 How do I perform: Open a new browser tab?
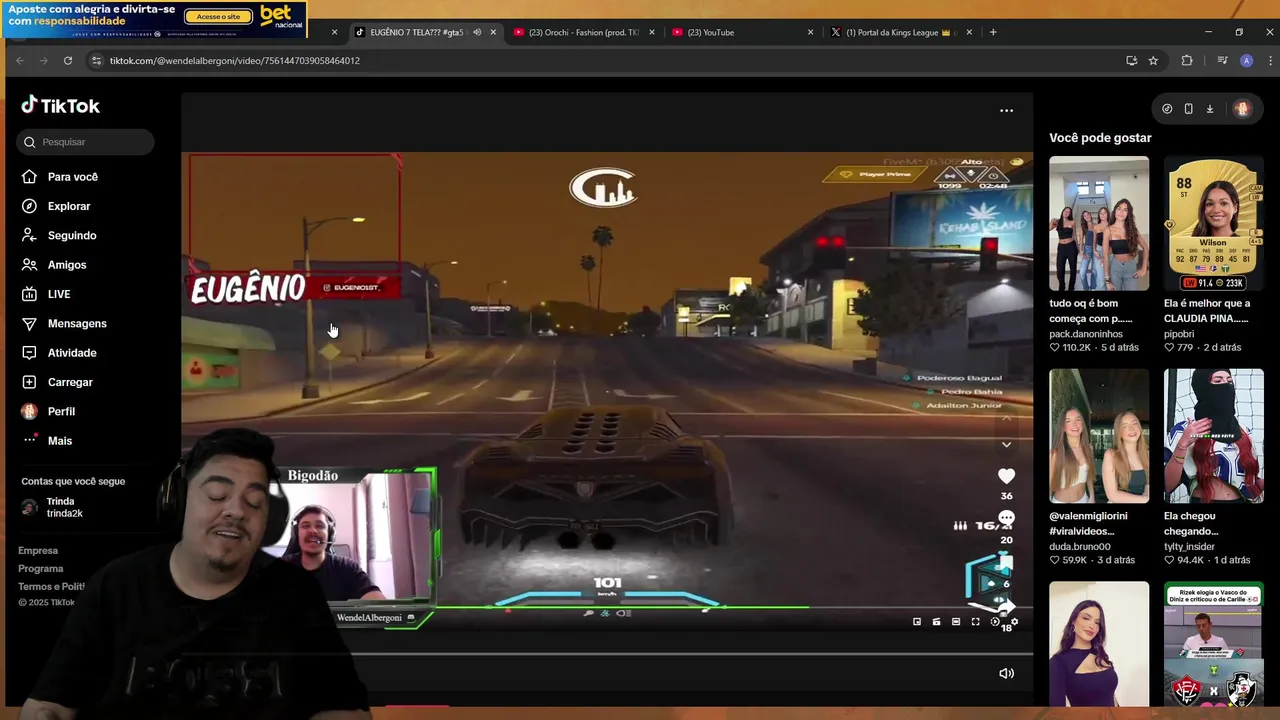pos(993,32)
